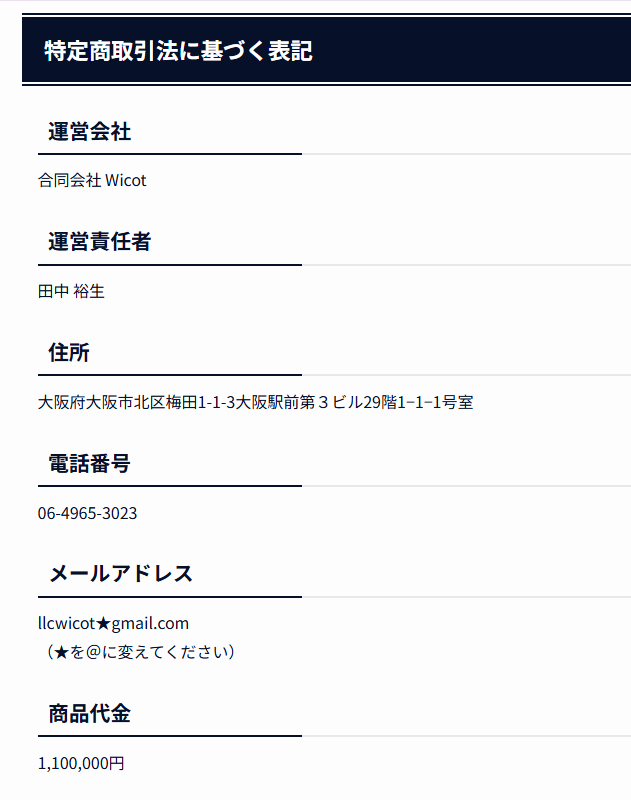Click the phone number 06-4965-3023

(87, 513)
